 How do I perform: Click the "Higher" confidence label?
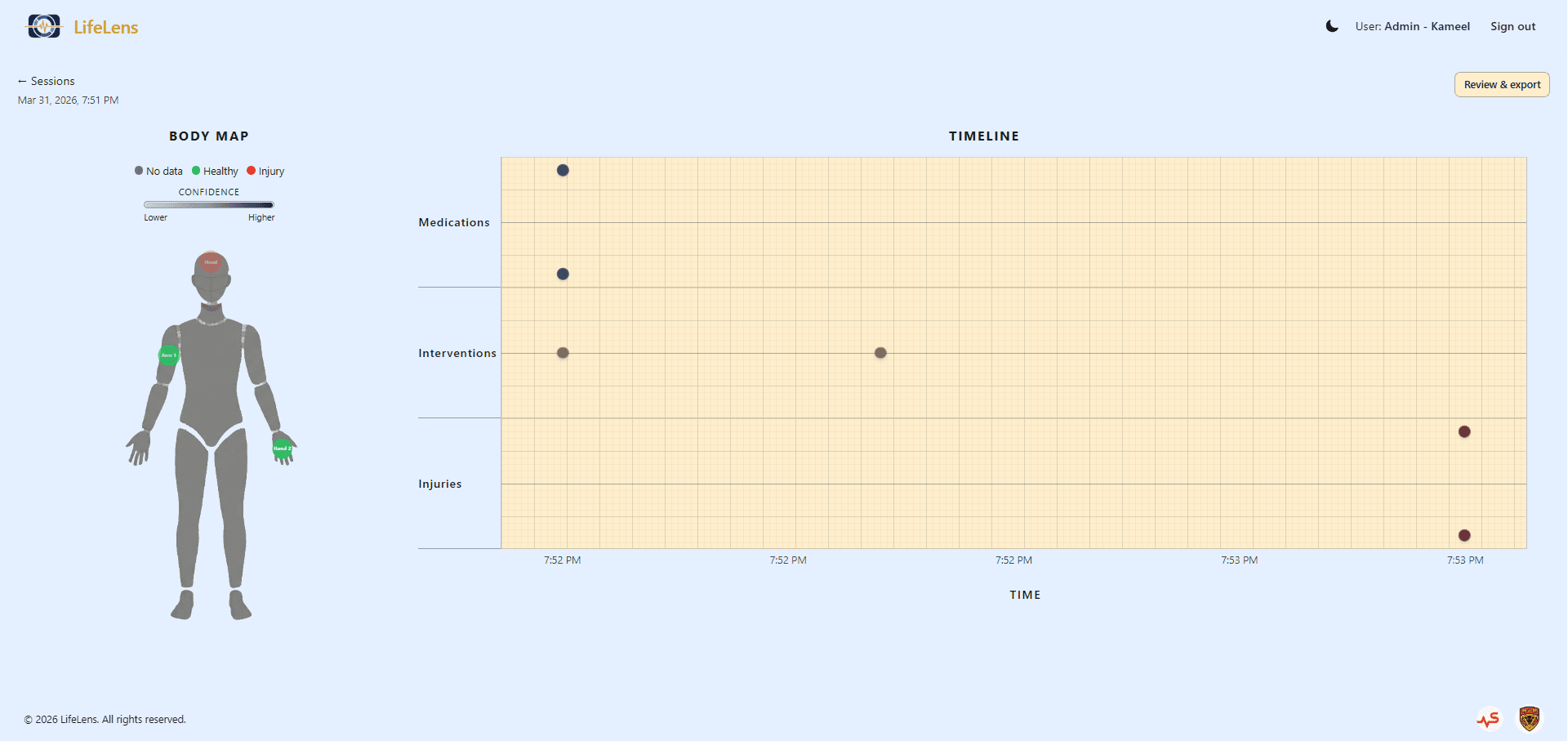click(261, 217)
